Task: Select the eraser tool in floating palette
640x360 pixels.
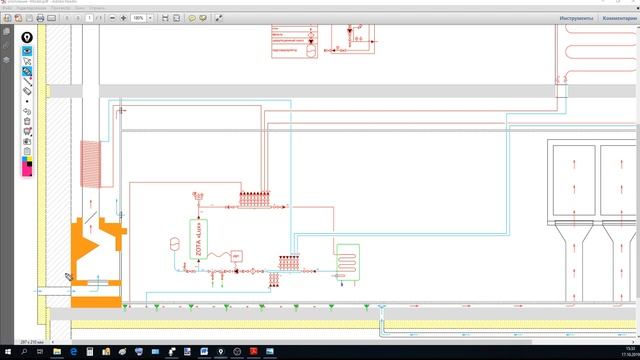Action: (27, 91)
